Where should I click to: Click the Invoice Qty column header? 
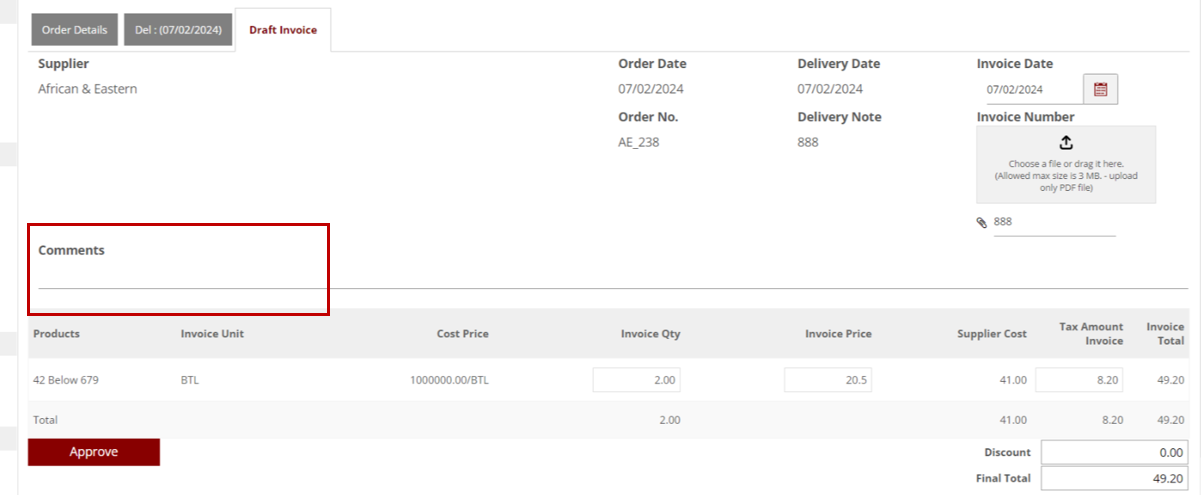[x=650, y=334]
